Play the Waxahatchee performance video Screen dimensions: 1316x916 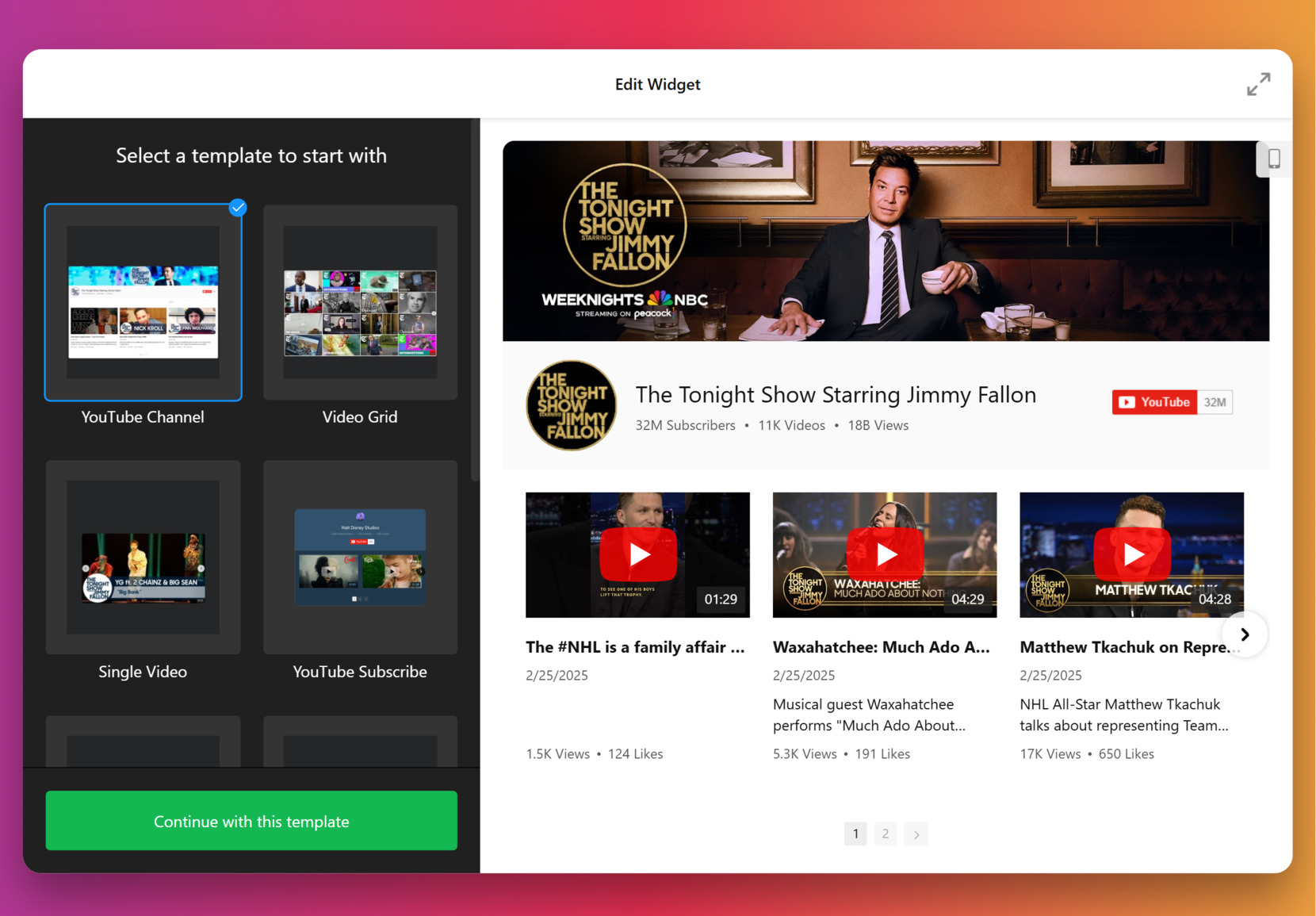[x=885, y=554]
